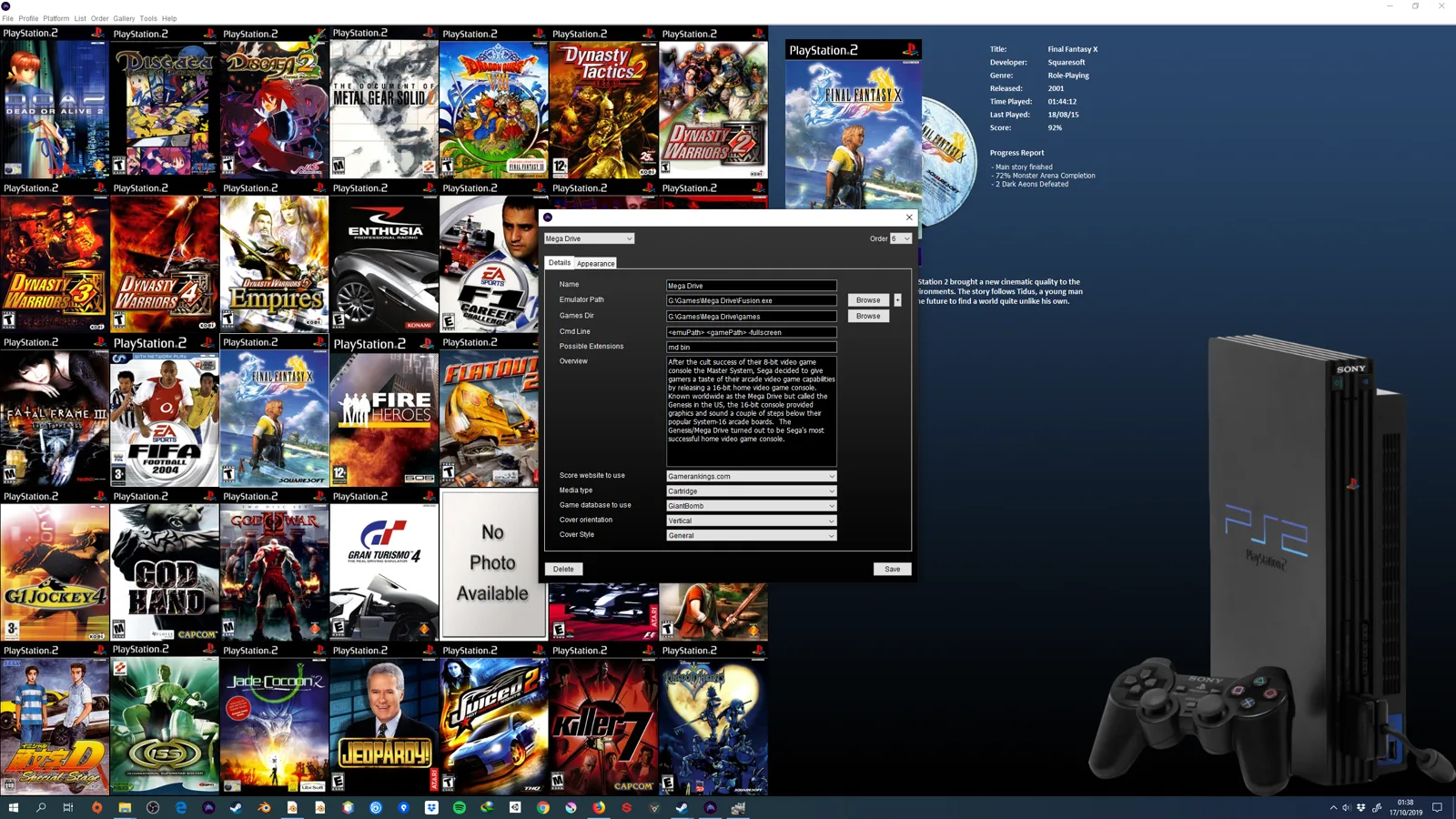Open the File menu
Screen dimensions: 1456x819
7,18
